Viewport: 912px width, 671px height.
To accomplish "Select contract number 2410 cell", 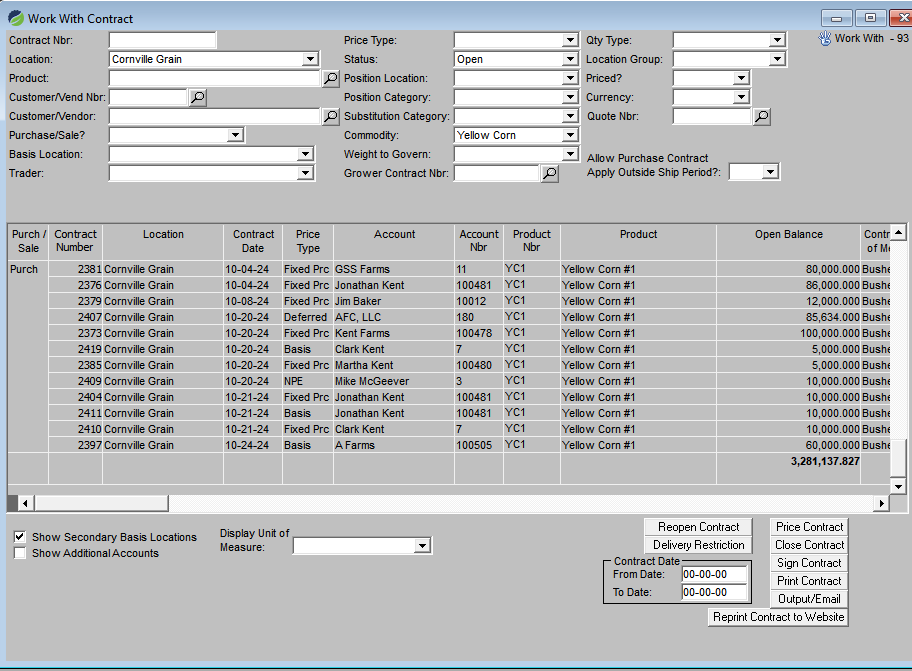I will (x=76, y=429).
